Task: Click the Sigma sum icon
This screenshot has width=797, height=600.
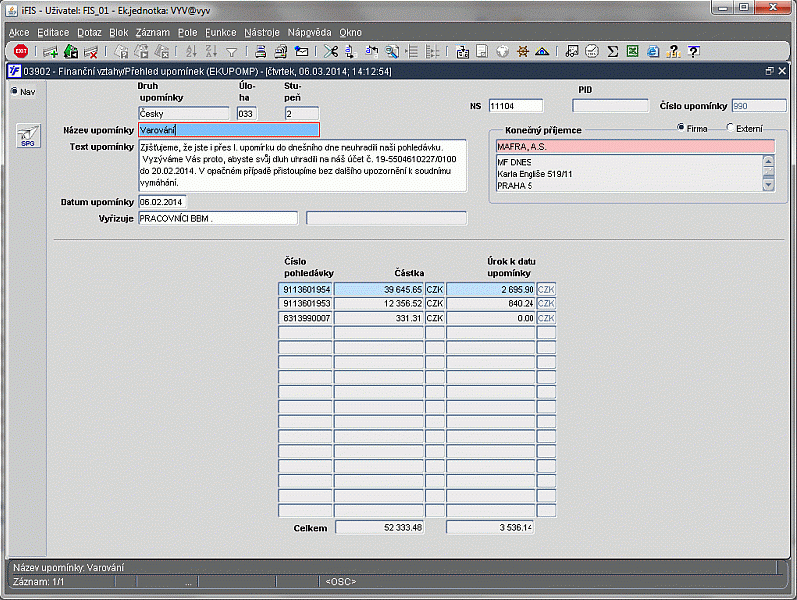Action: [x=612, y=51]
